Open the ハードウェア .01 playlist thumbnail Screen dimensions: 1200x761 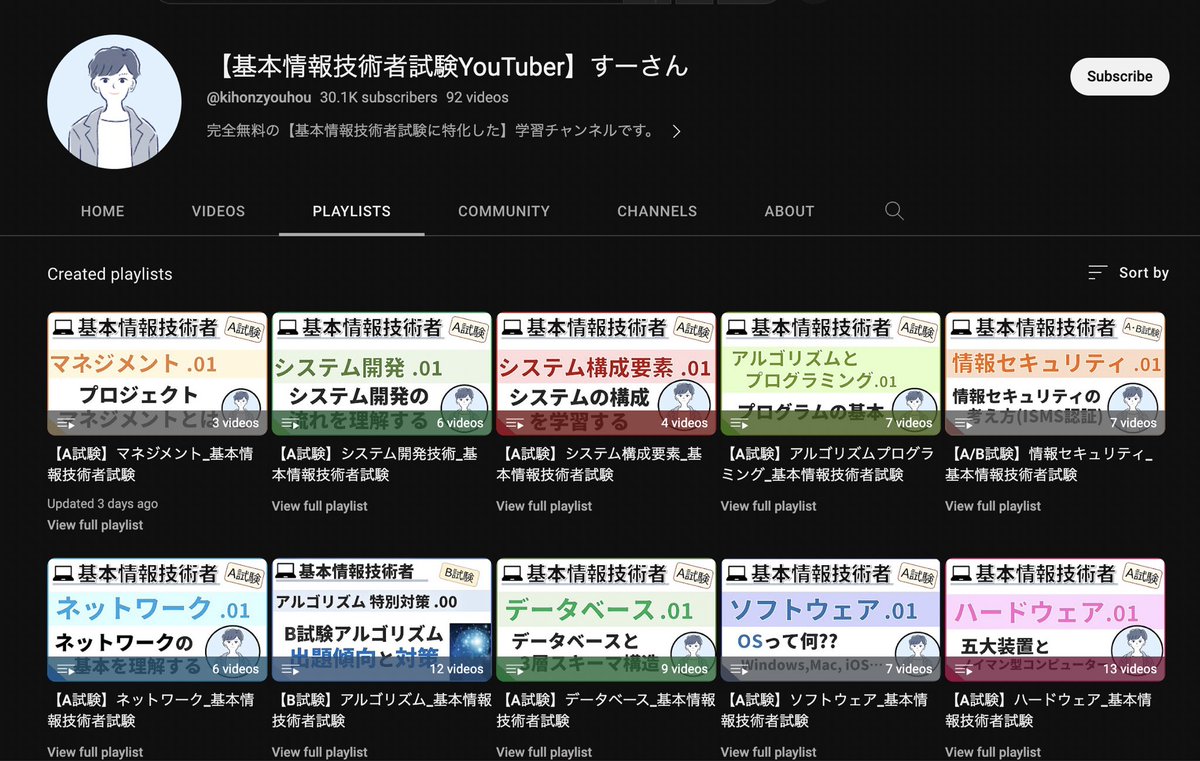point(1055,620)
